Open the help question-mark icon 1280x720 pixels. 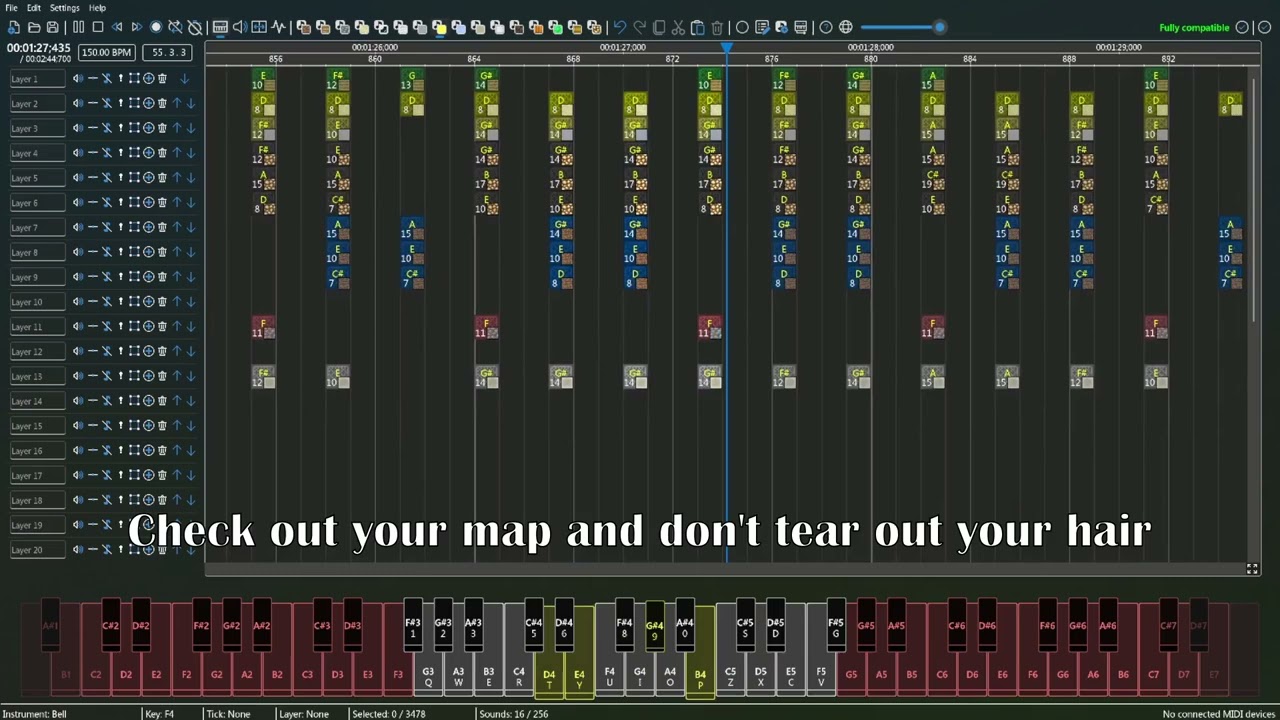pos(826,27)
